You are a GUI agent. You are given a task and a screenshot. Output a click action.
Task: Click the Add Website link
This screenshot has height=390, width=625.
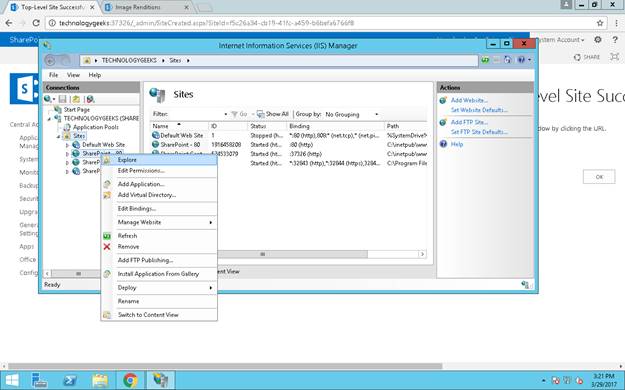[469, 100]
